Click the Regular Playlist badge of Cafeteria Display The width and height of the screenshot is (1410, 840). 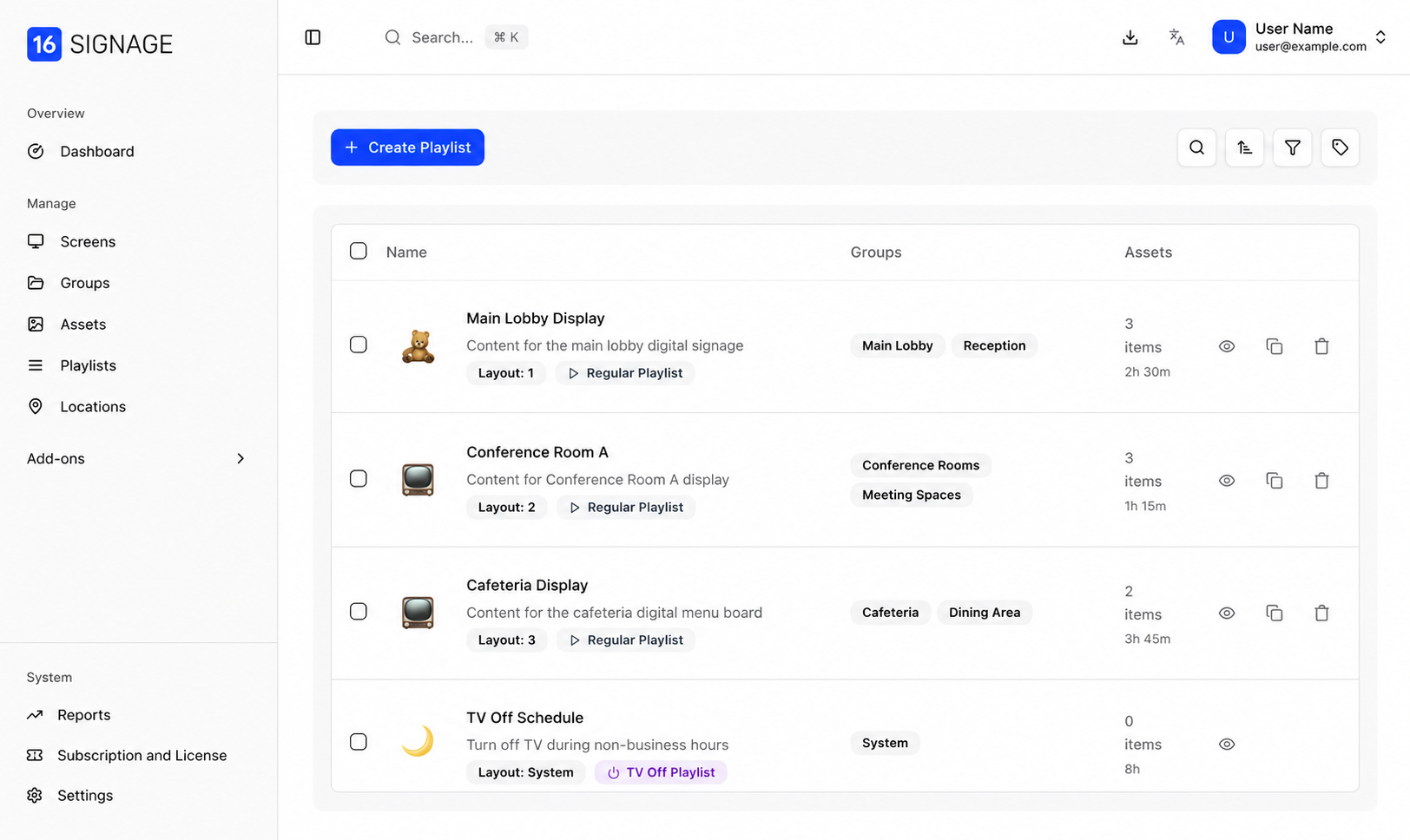626,640
